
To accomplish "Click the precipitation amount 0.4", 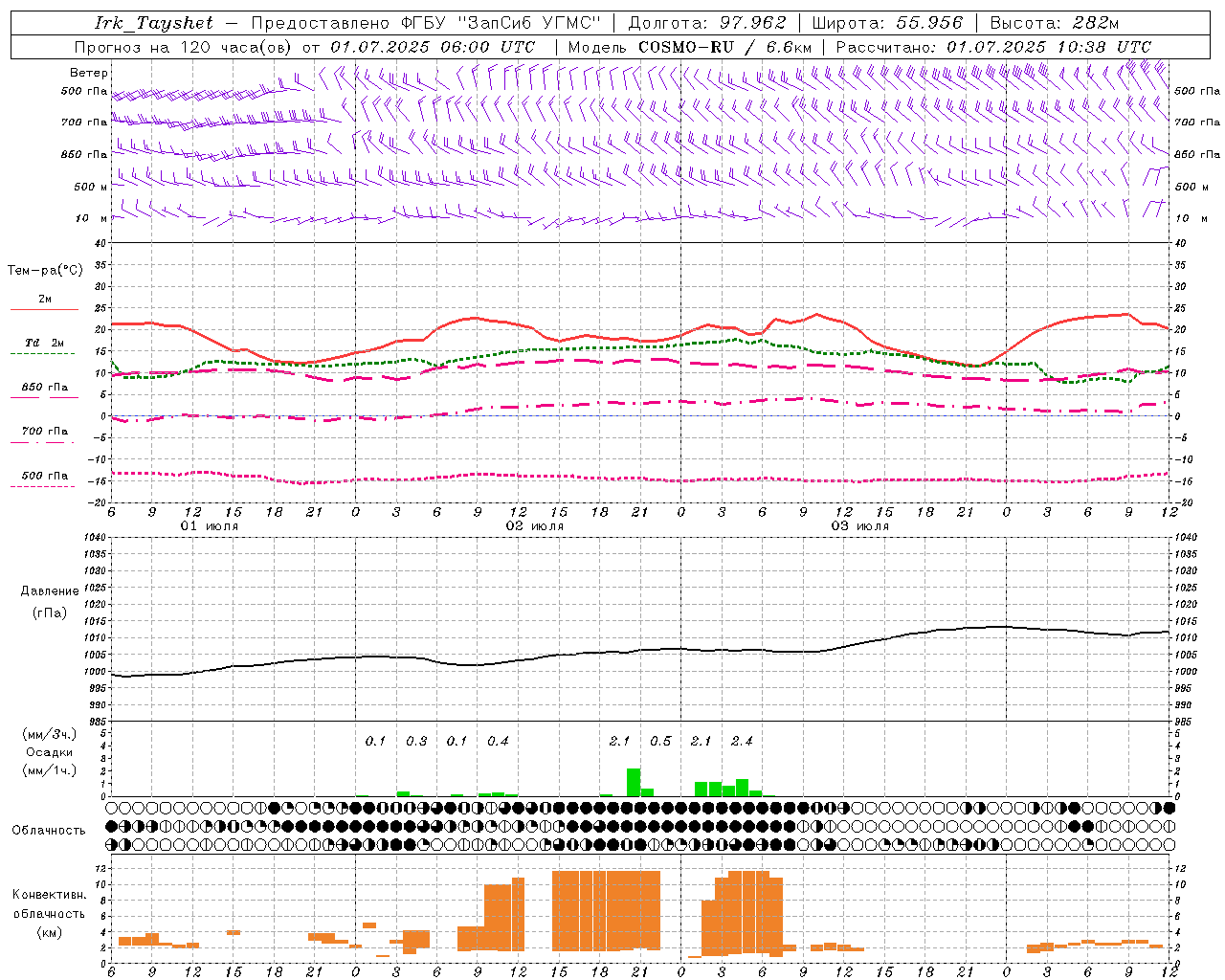I will pos(498,742).
